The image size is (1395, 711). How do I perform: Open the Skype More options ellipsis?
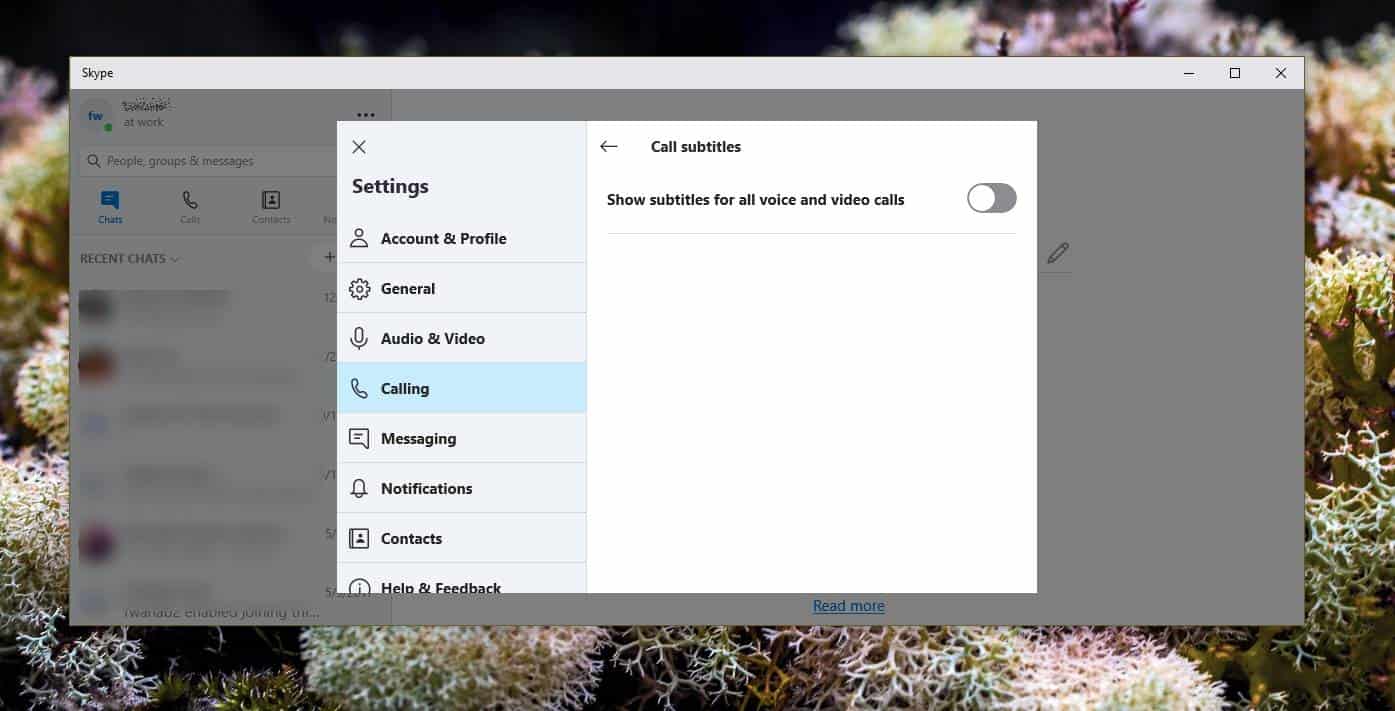tap(366, 115)
